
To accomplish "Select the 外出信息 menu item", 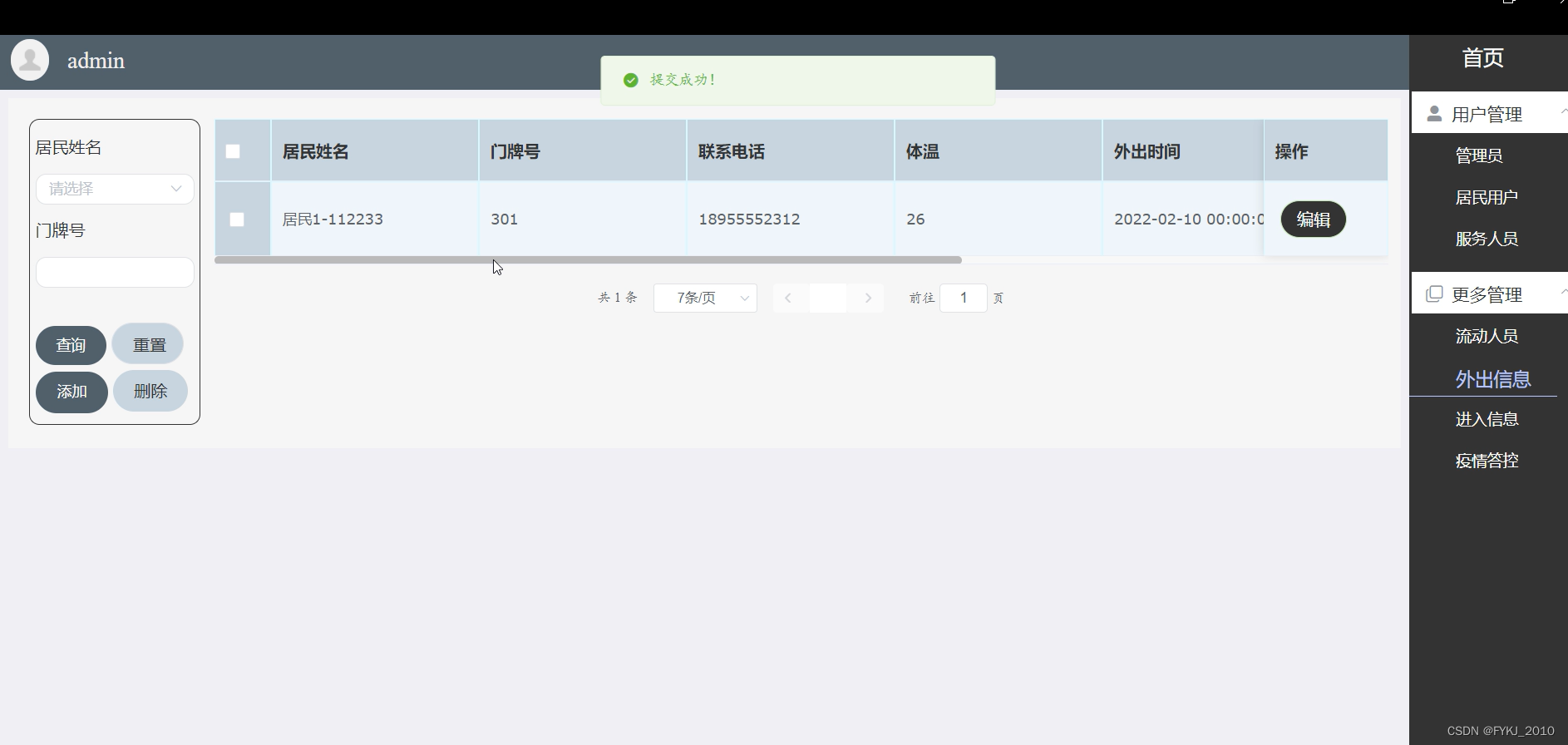I will click(1492, 379).
